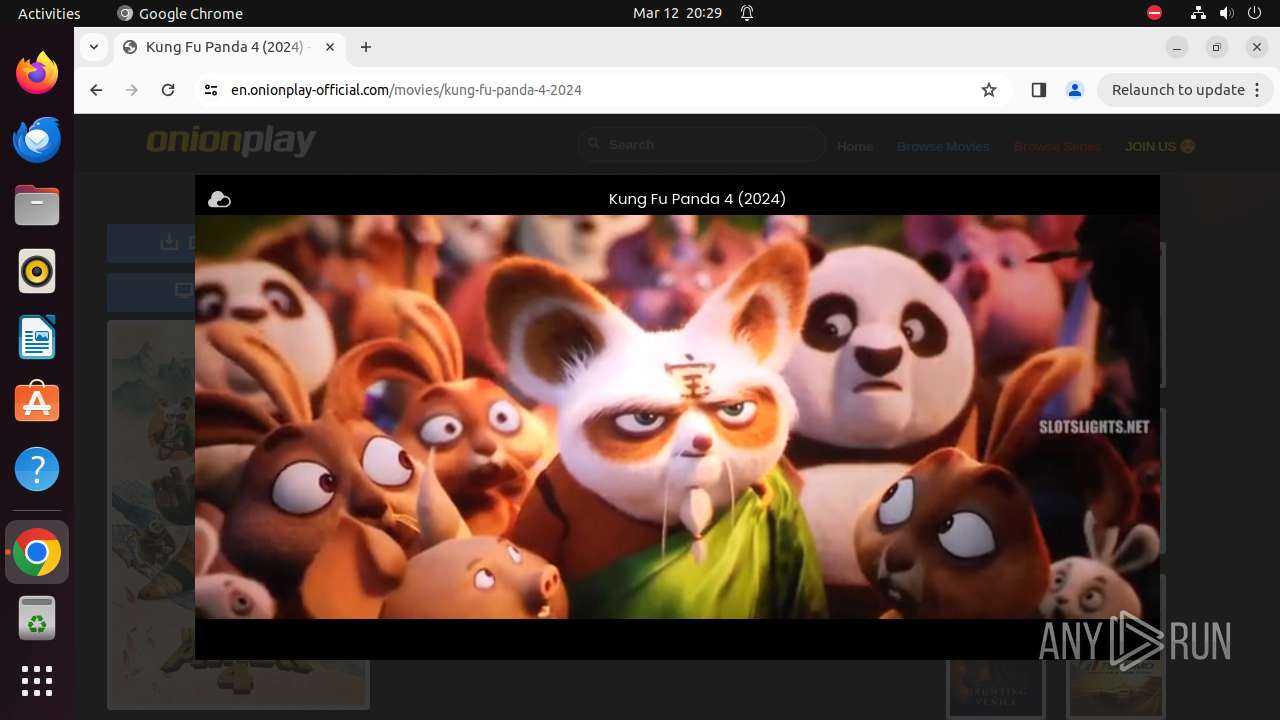The image size is (1280, 720).
Task: Open the Trash from the dock
Action: coord(37,619)
